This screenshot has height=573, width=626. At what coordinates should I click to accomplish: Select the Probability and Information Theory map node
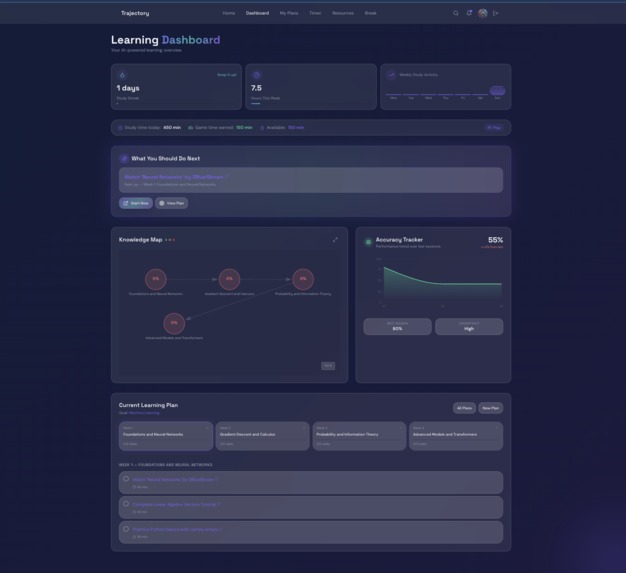pos(303,279)
